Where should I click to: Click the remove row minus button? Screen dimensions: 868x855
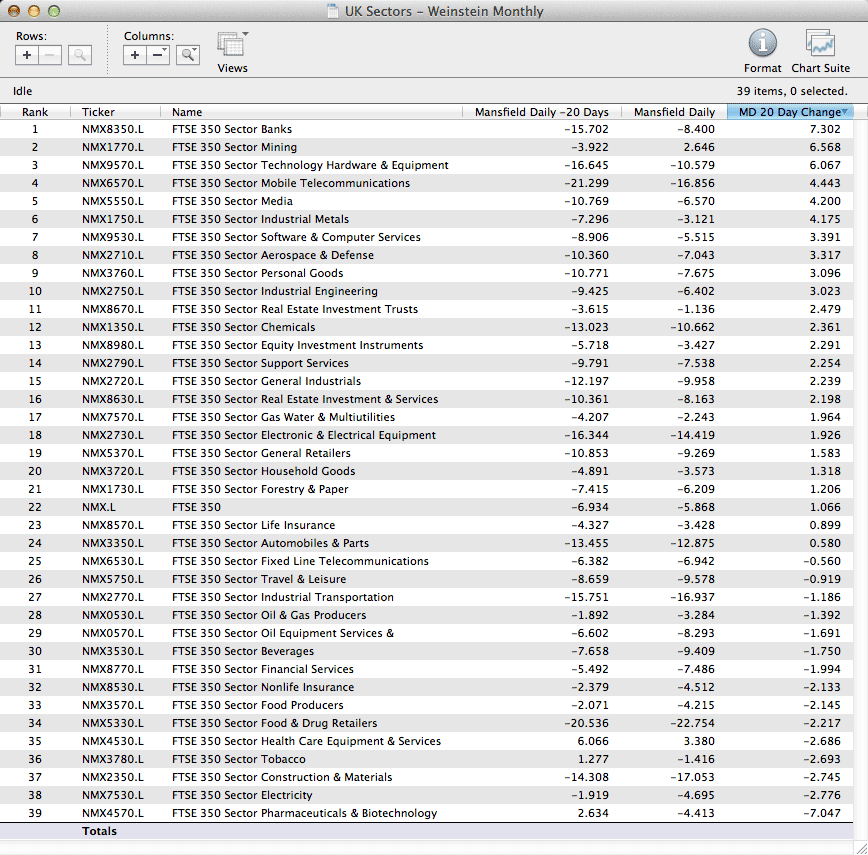pyautogui.click(x=50, y=56)
